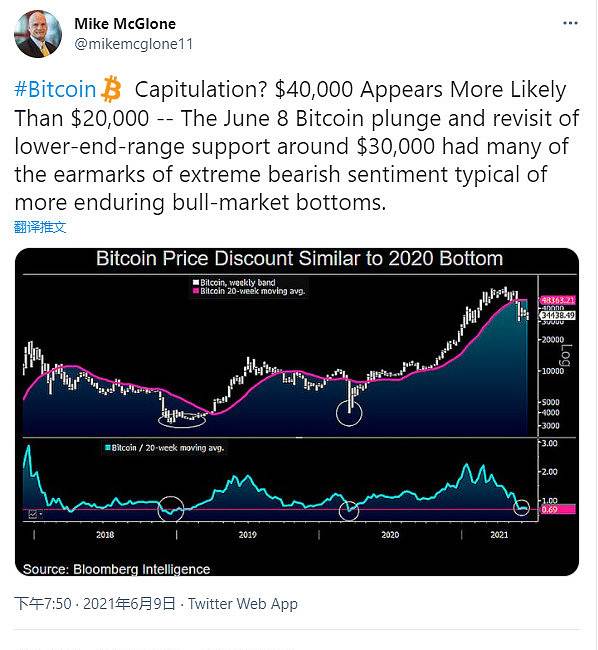This screenshot has width=598, height=650.
Task: Click the #Bitcoin hashtag link
Action: tap(55, 89)
